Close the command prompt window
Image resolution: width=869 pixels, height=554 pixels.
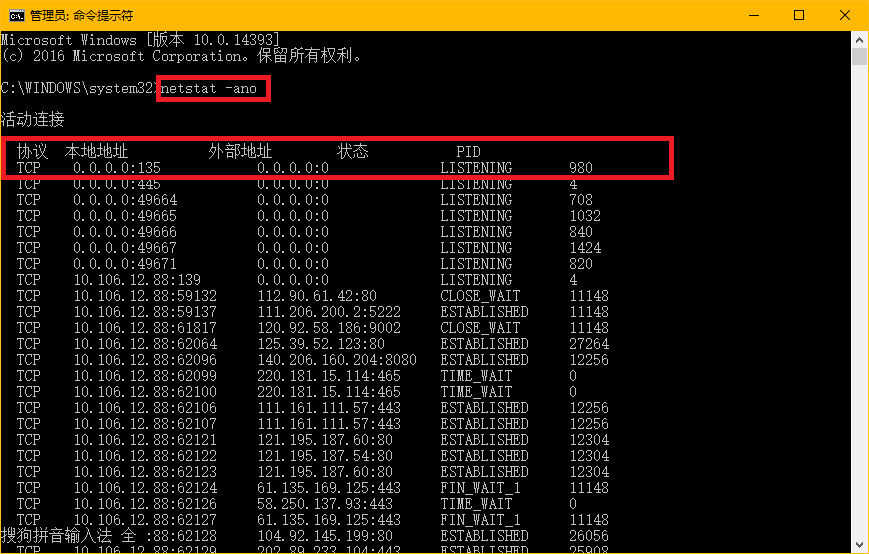845,15
